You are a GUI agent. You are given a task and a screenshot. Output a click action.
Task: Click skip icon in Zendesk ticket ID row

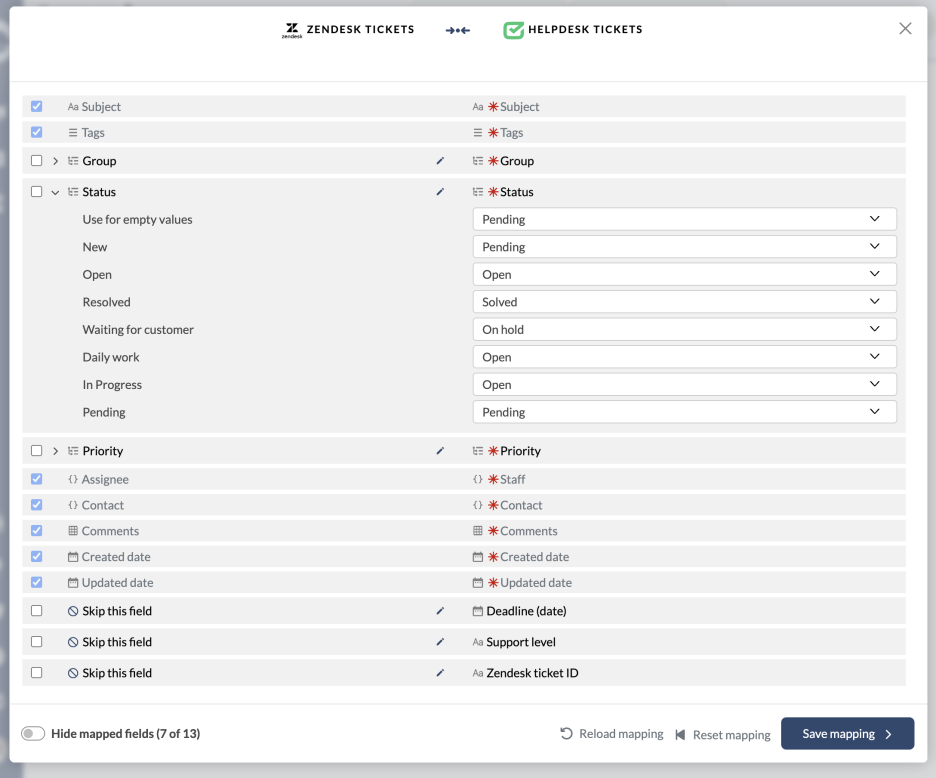pyautogui.click(x=73, y=673)
